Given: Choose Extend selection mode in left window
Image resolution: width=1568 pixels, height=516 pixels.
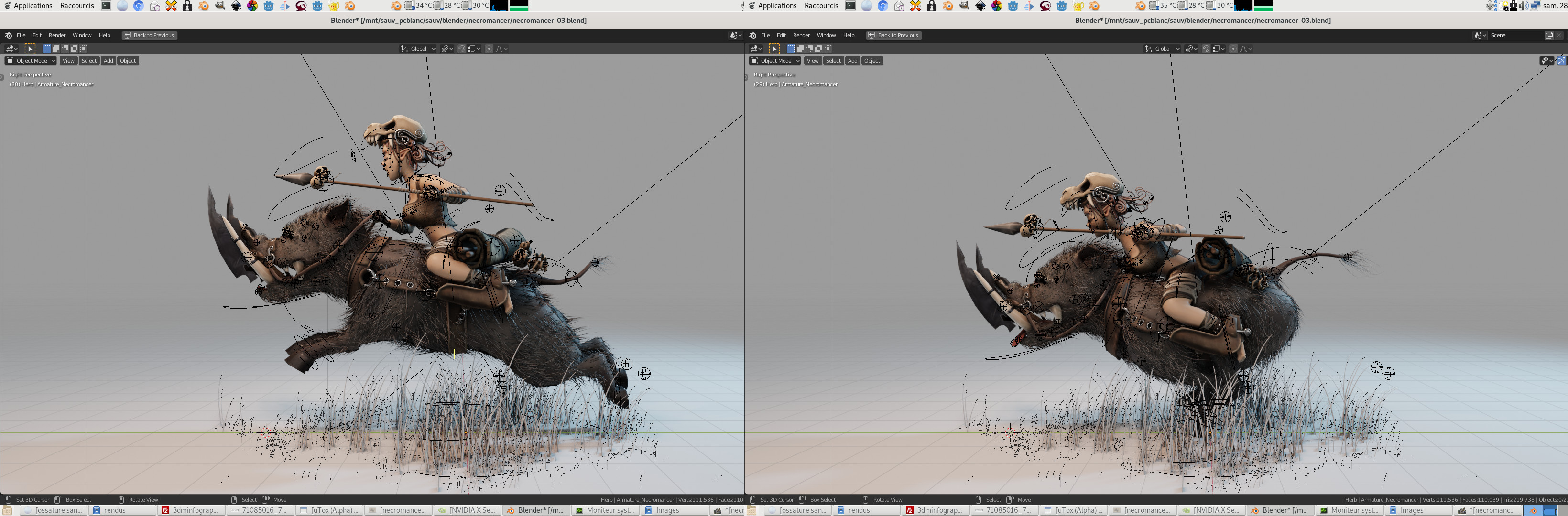Looking at the screenshot, I should tap(56, 49).
